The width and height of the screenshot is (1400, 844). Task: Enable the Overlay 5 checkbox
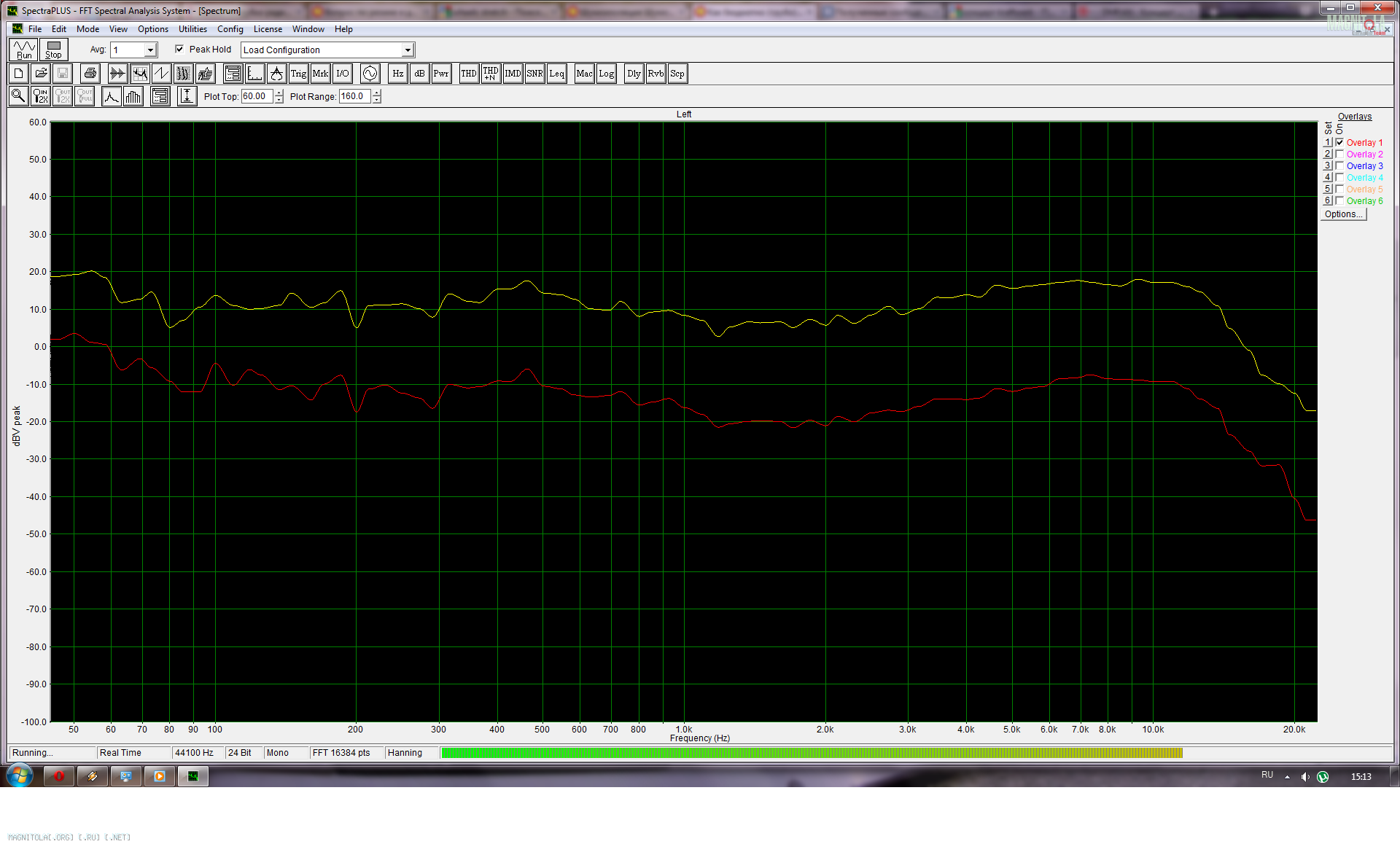tap(1339, 189)
